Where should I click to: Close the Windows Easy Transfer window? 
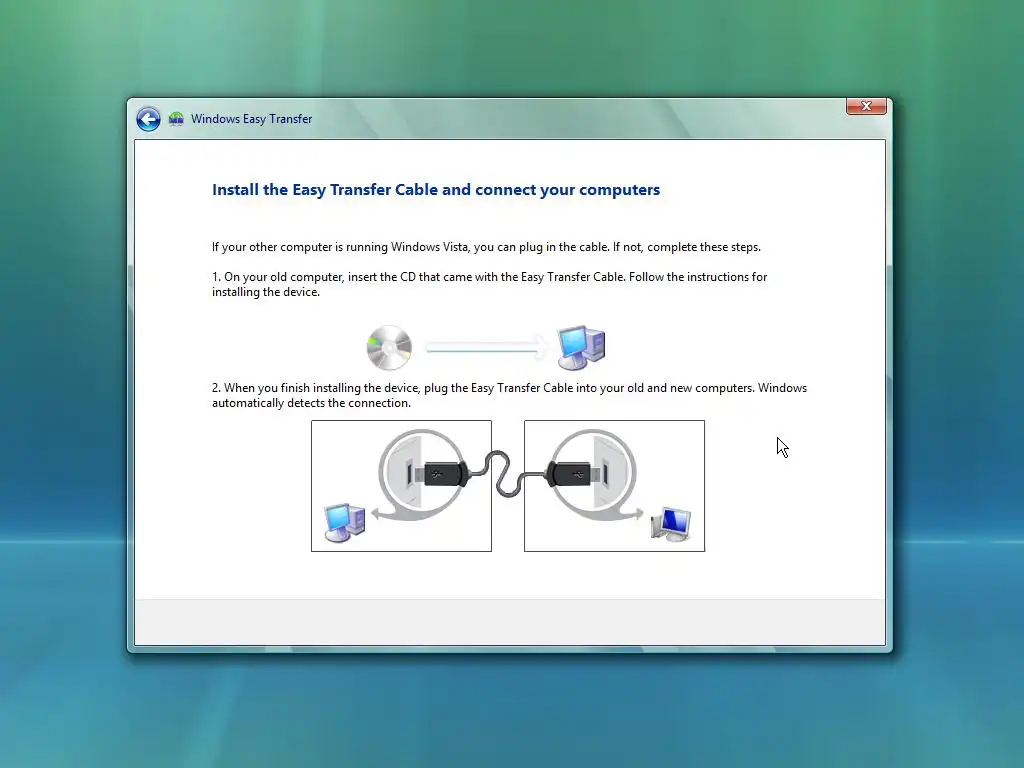[866, 106]
